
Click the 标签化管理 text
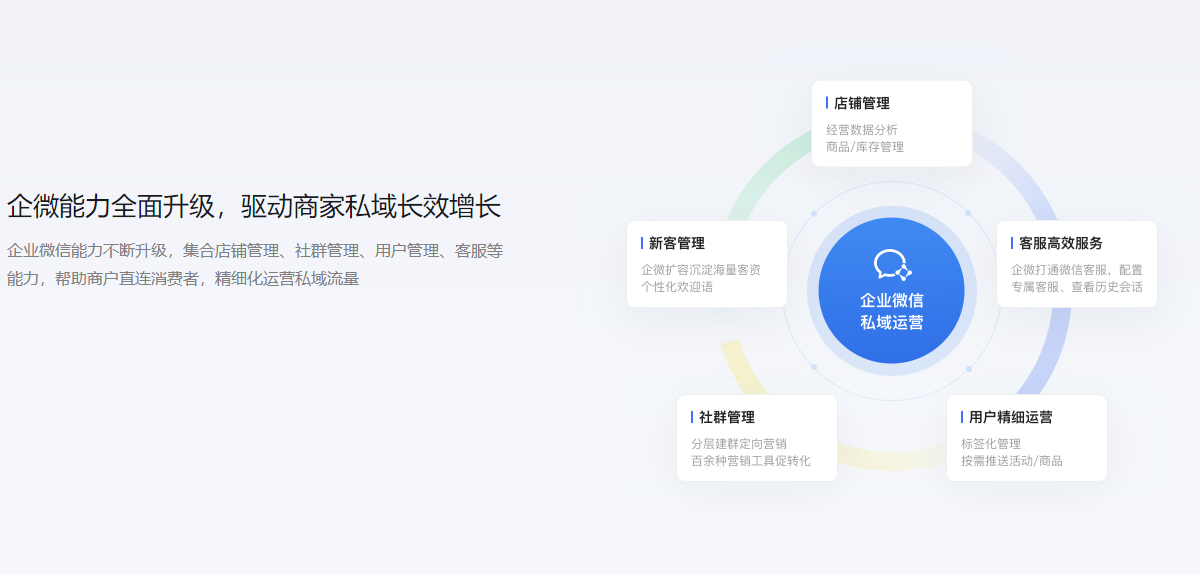coord(991,444)
